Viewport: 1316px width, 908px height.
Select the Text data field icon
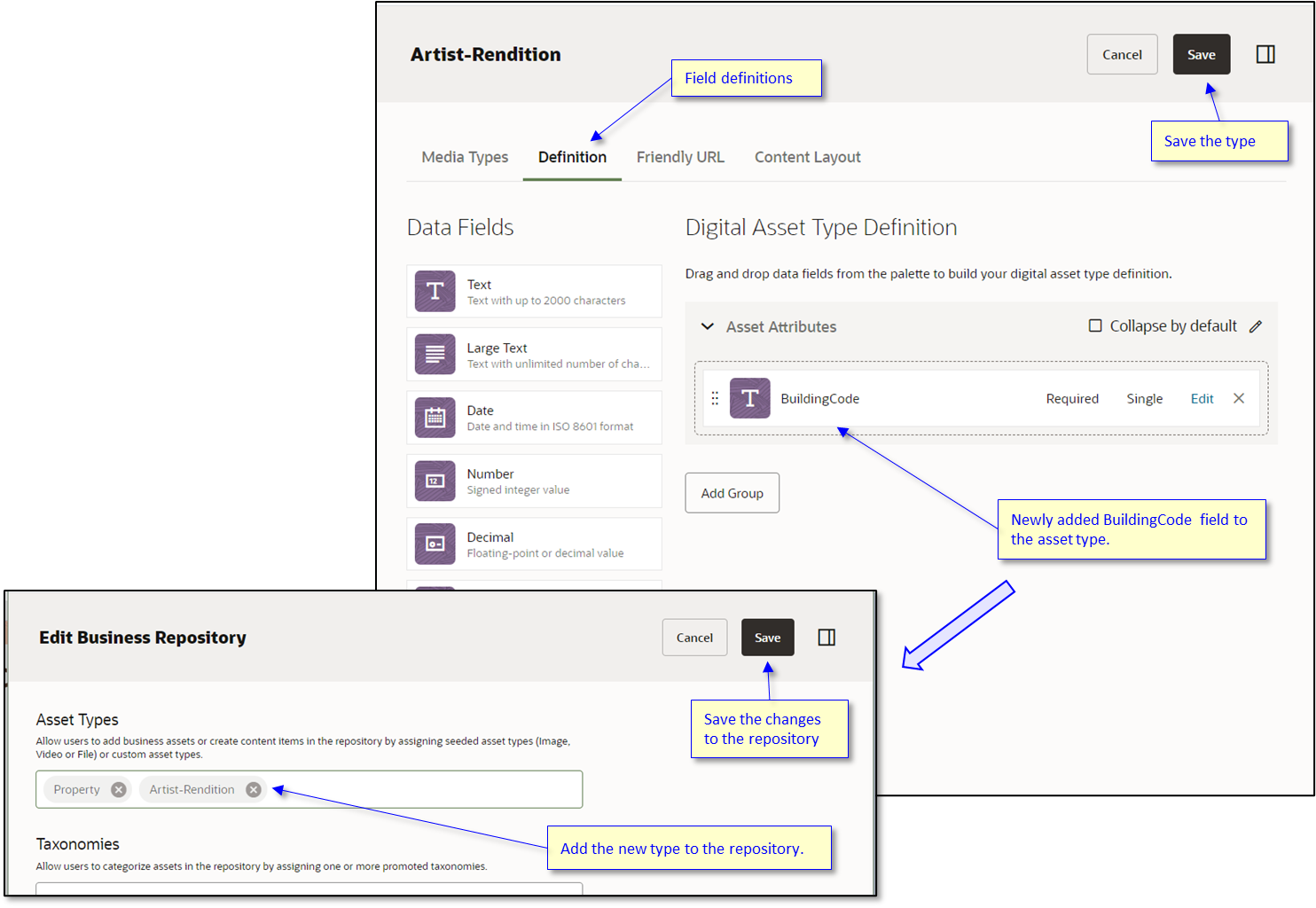435,291
